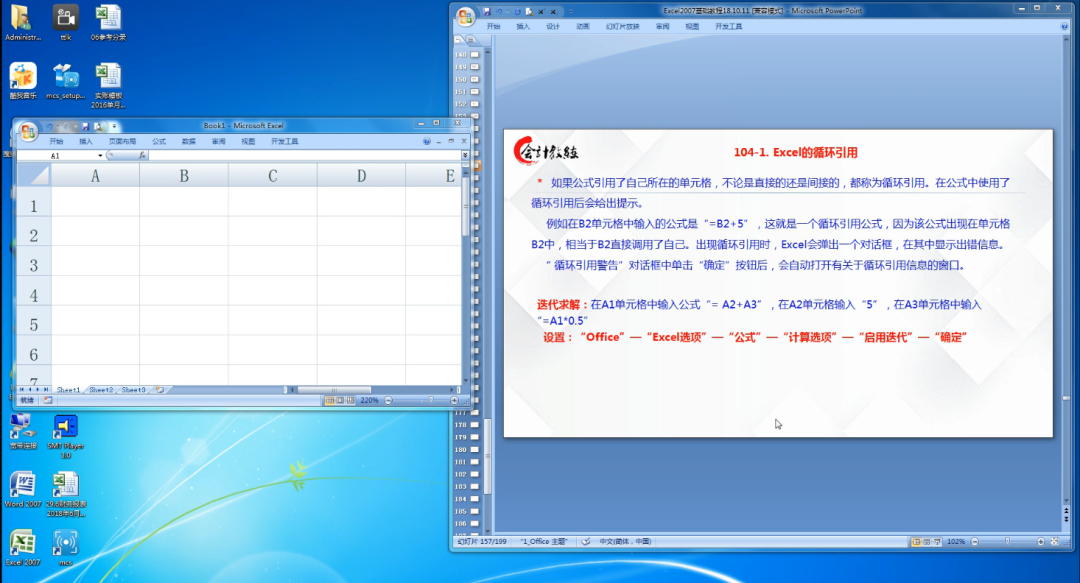Screen dimensions: 1080x583
Task: Click the Name Box showing A1
Action: tap(56, 156)
